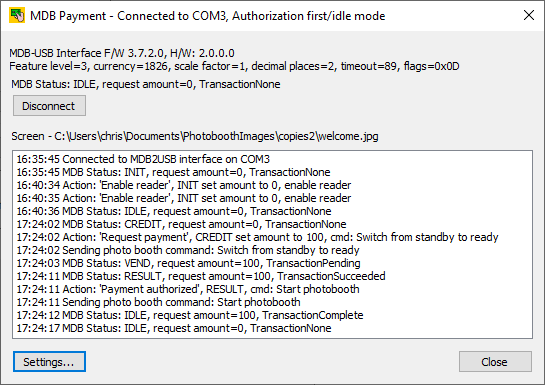The width and height of the screenshot is (545, 385).
Task: Select the 'Connected to MDB2USB interface on COM3' log line
Action: point(143,159)
